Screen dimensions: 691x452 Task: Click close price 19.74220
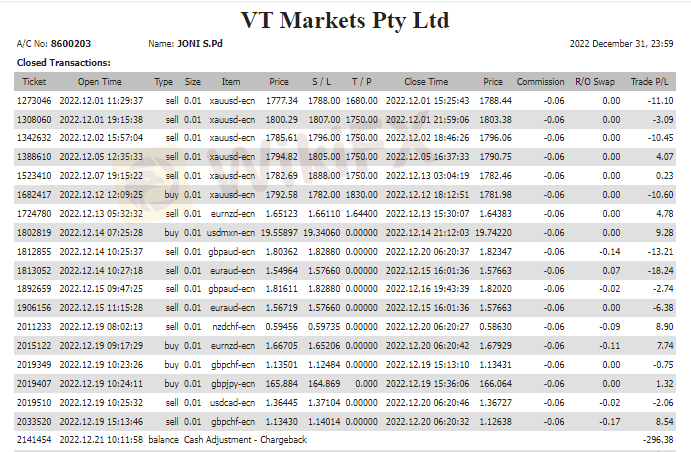493,232
